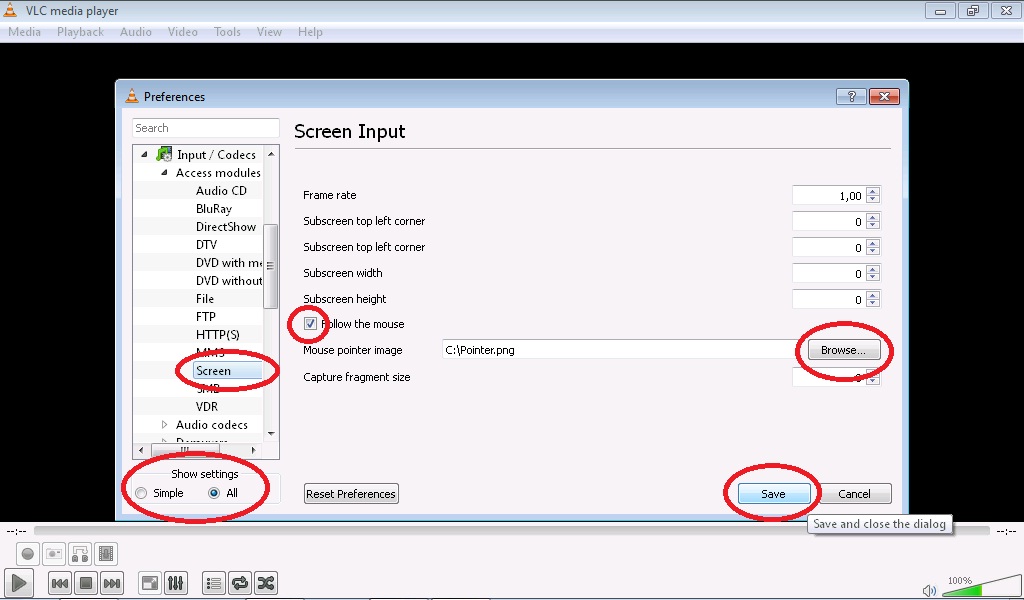The height and width of the screenshot is (600, 1024).
Task: Decrease the Subscreen height with the down arrow
Action: point(873,304)
